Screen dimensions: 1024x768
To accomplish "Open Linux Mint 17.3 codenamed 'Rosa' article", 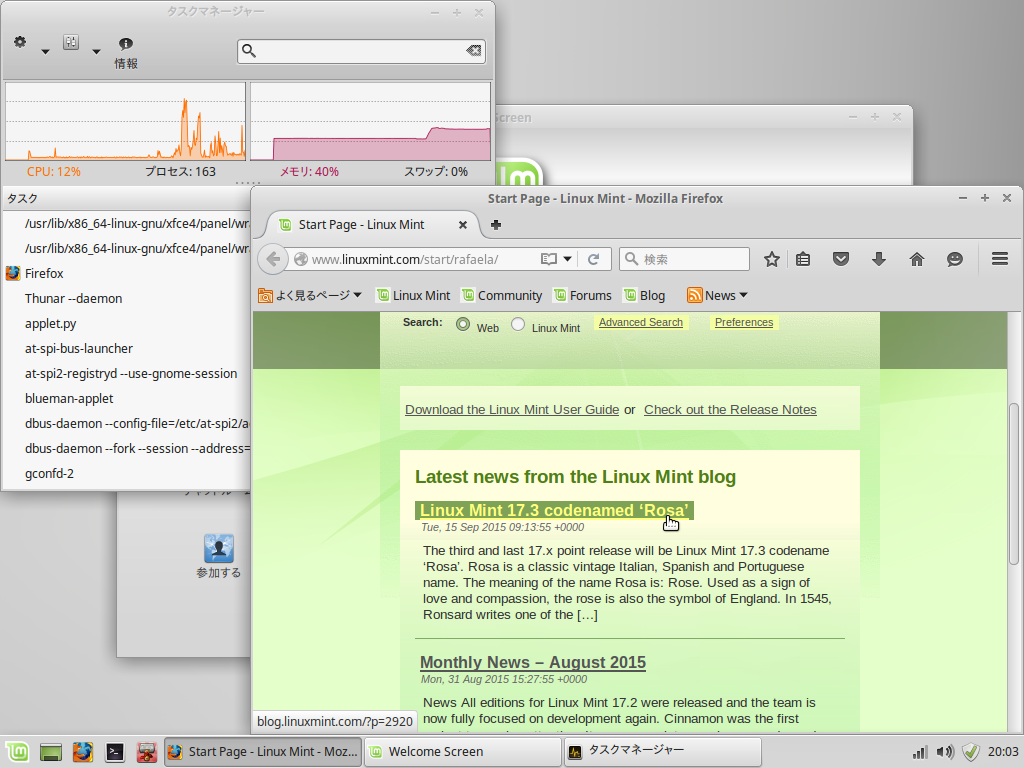I will click(x=554, y=510).
